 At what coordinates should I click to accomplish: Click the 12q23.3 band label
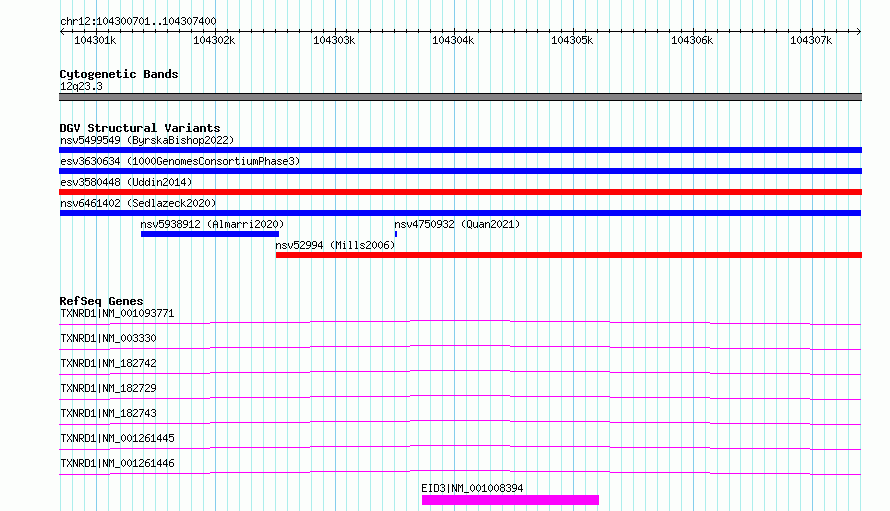pos(81,86)
